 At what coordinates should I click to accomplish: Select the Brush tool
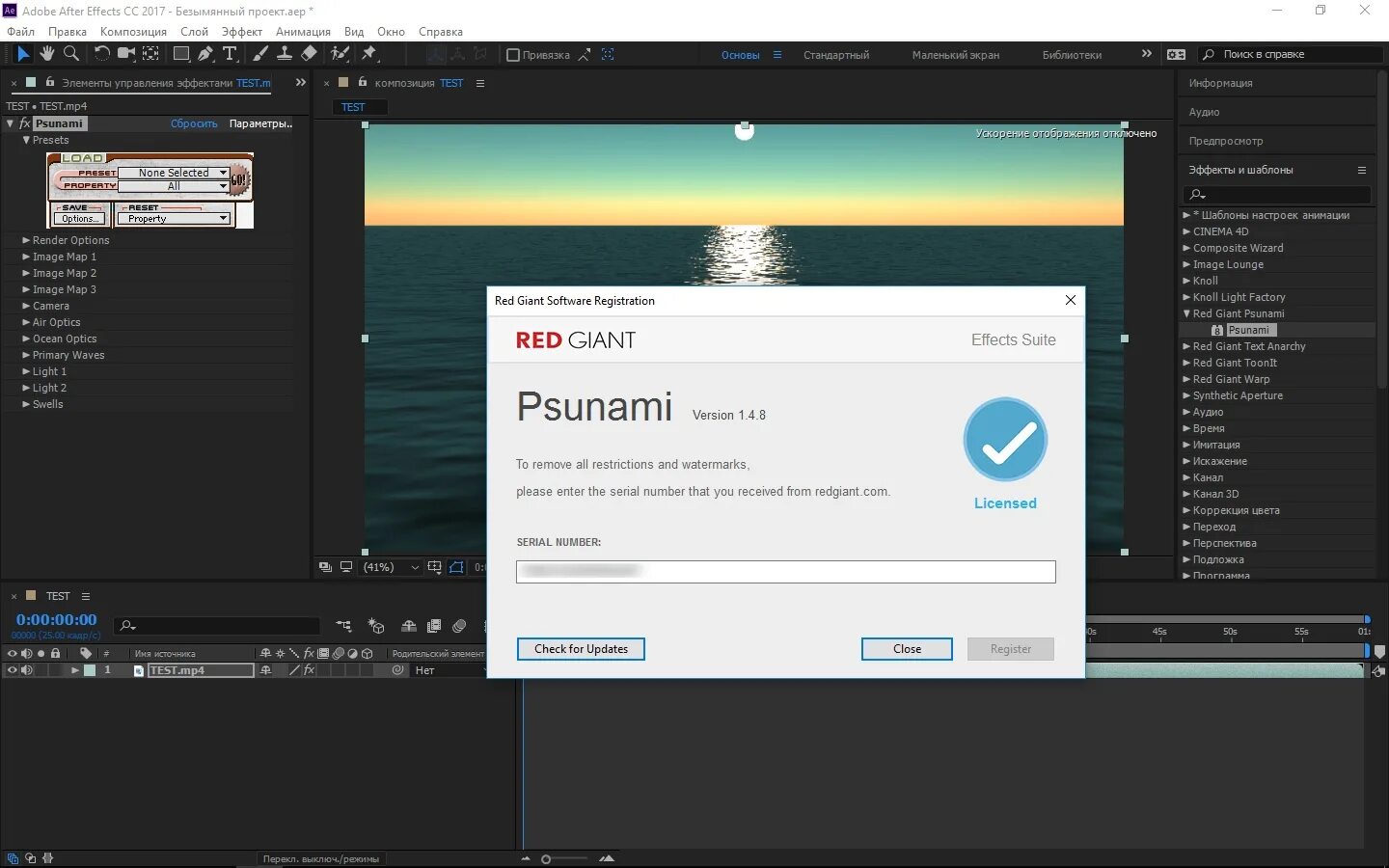[x=259, y=54]
